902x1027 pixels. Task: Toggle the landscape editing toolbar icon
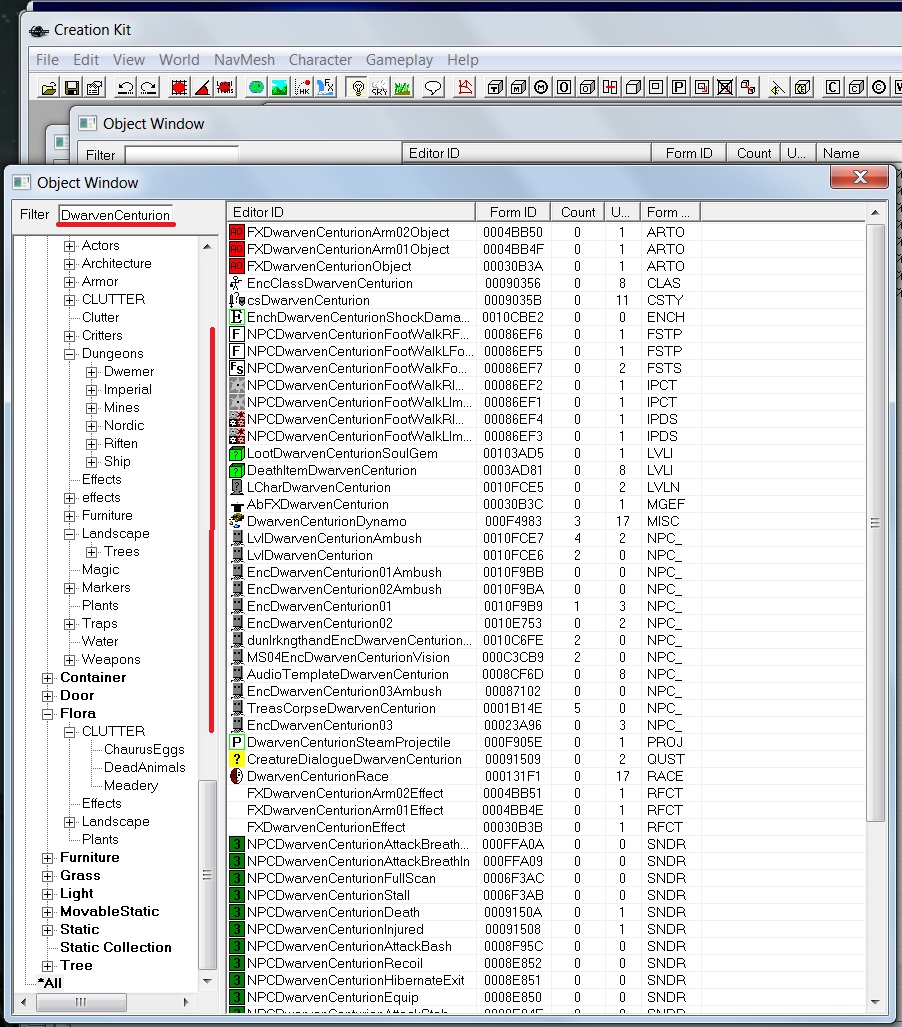(280, 87)
